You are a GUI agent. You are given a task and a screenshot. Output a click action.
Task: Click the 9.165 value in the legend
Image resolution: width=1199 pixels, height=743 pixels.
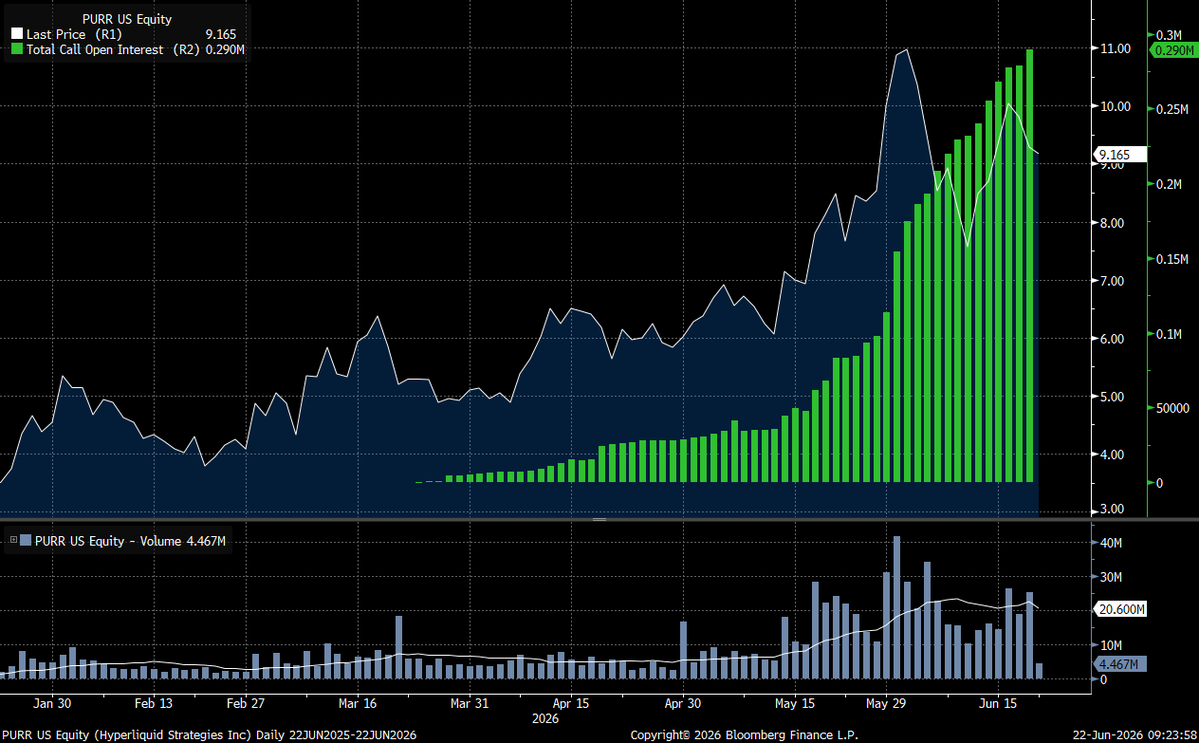[x=221, y=34]
